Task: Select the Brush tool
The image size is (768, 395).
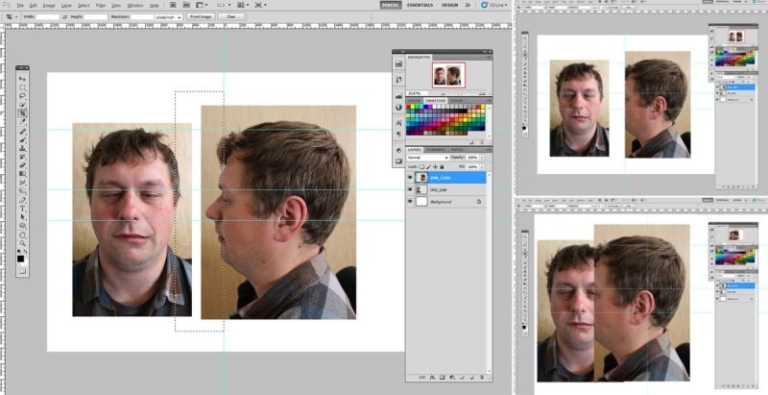Action: pos(22,140)
